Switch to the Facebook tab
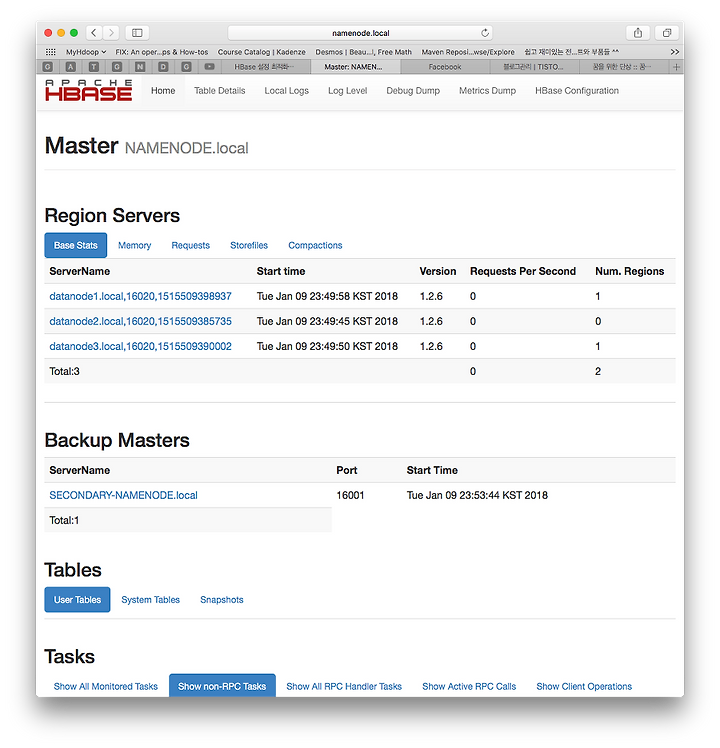This screenshot has height=748, width=720. coord(445,67)
